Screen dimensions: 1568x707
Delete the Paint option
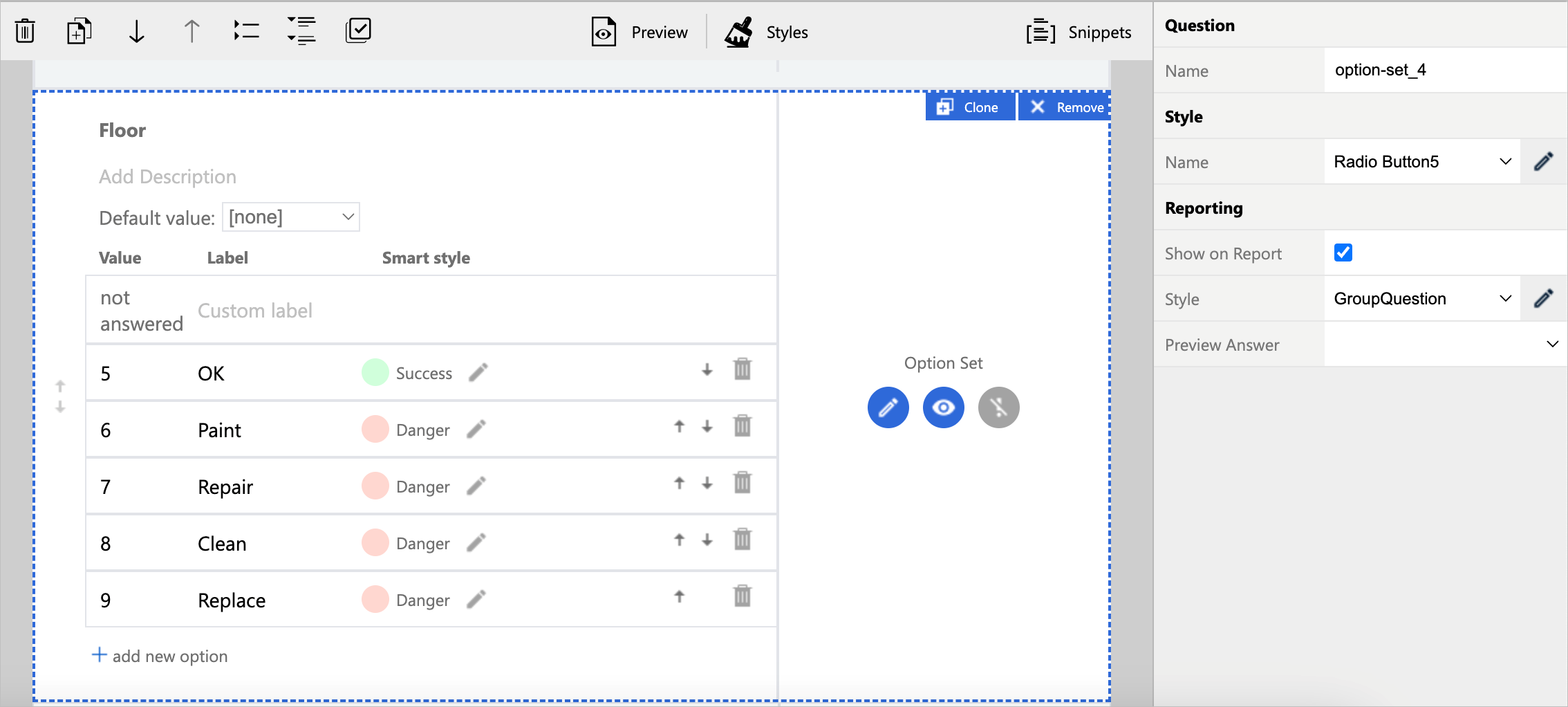point(742,426)
